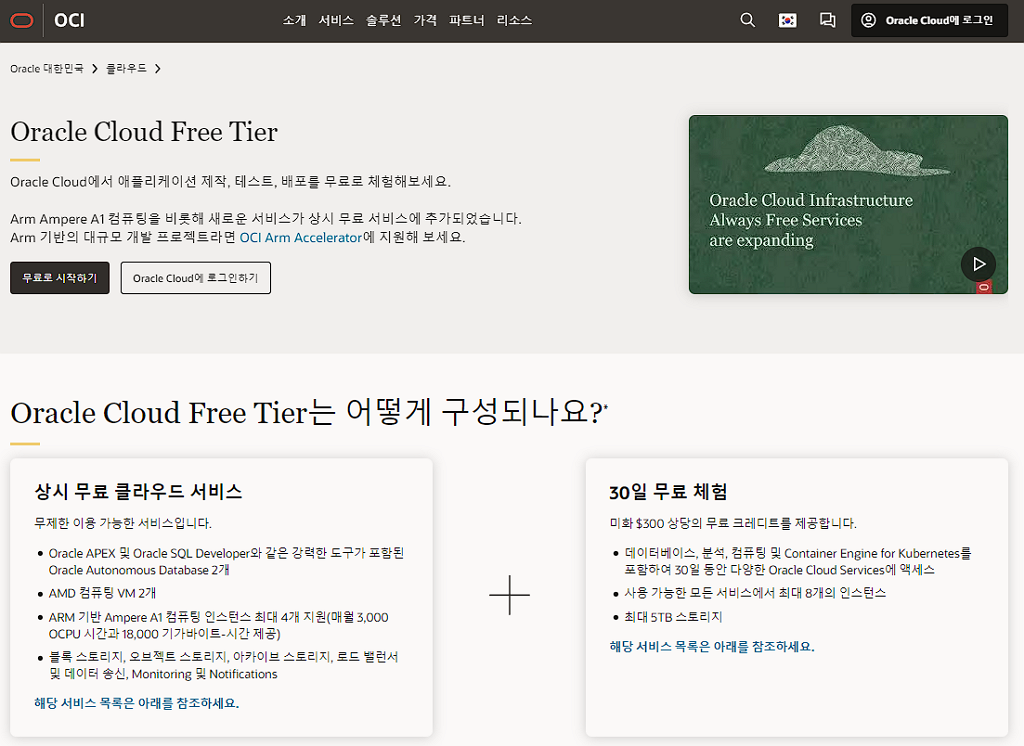Open the 파트너 menu
The width and height of the screenshot is (1024, 746).
466,20
